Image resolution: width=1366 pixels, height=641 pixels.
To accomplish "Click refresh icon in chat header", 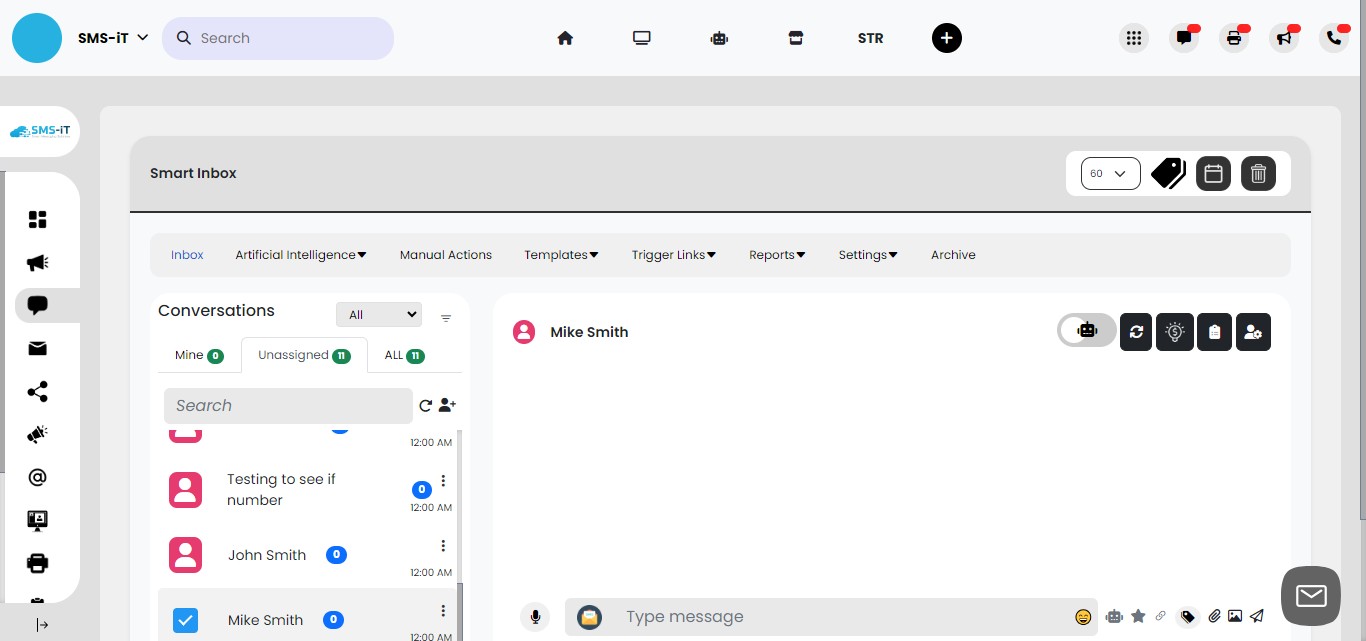I will click(x=1136, y=332).
